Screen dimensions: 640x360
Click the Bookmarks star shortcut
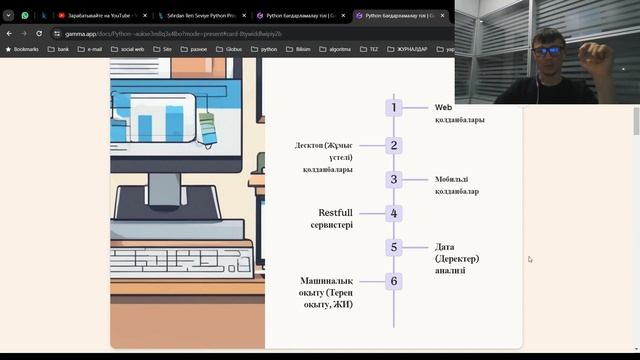(22, 49)
